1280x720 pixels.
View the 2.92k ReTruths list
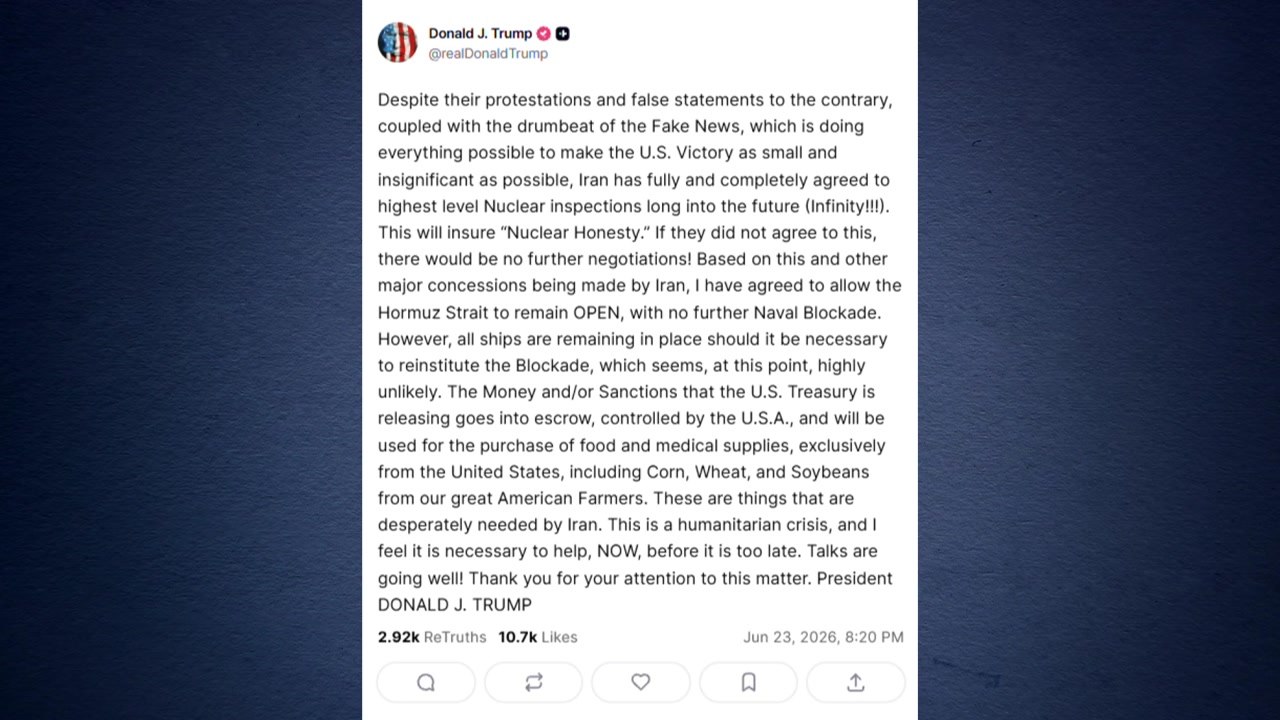pyautogui.click(x=432, y=637)
